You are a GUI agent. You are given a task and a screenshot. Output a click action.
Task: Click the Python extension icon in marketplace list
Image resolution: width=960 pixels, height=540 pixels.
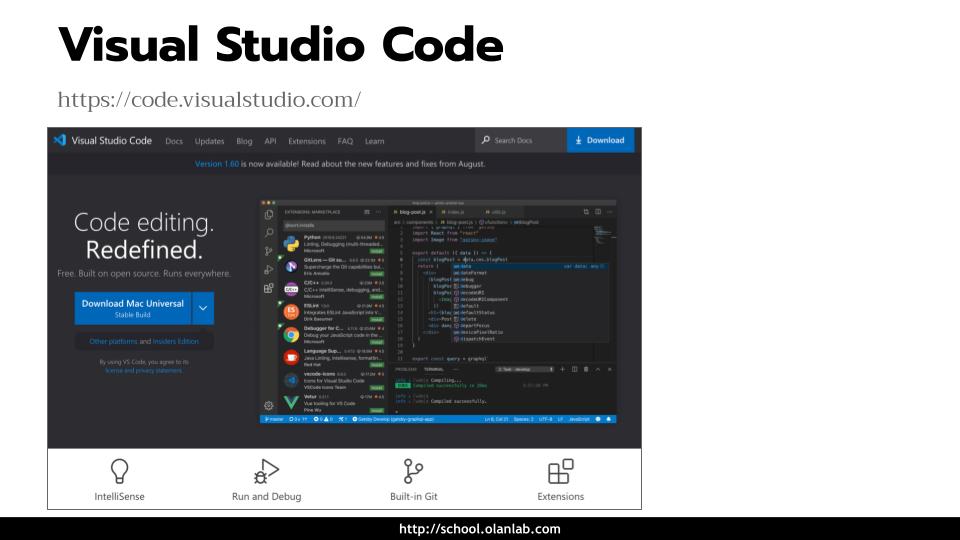pos(291,244)
